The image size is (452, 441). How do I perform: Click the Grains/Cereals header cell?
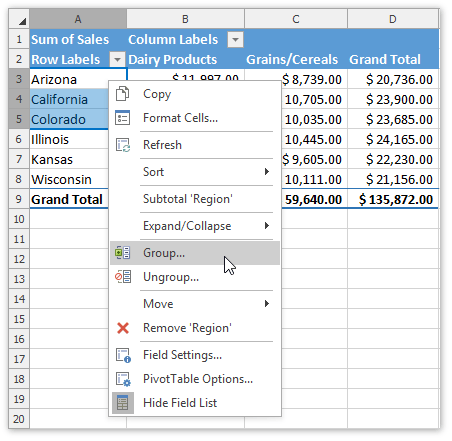point(296,59)
